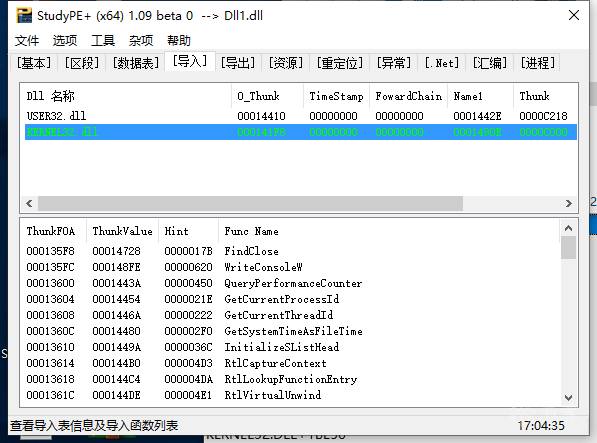This screenshot has height=443, width=597.
Task: Switch to the [进程] tab
Action: pyautogui.click(x=538, y=63)
